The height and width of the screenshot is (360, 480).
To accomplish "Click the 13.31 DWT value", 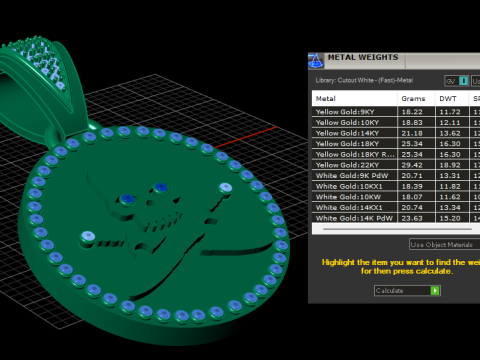I will [450, 176].
